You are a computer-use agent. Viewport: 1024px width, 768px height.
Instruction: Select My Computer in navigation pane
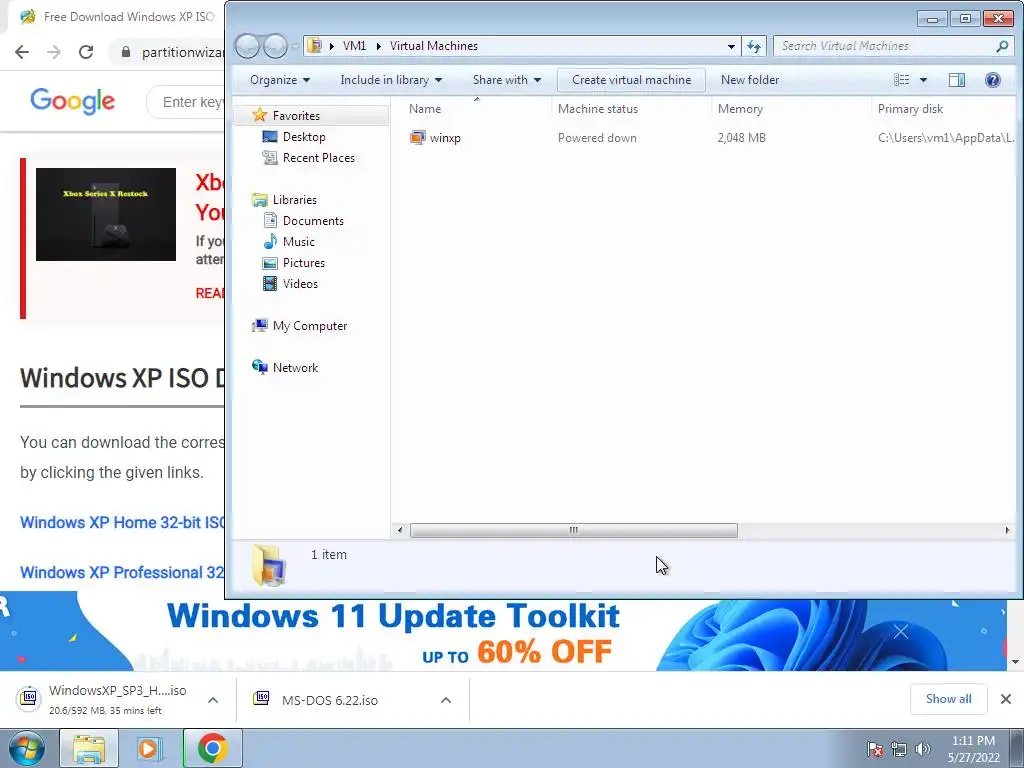point(310,325)
